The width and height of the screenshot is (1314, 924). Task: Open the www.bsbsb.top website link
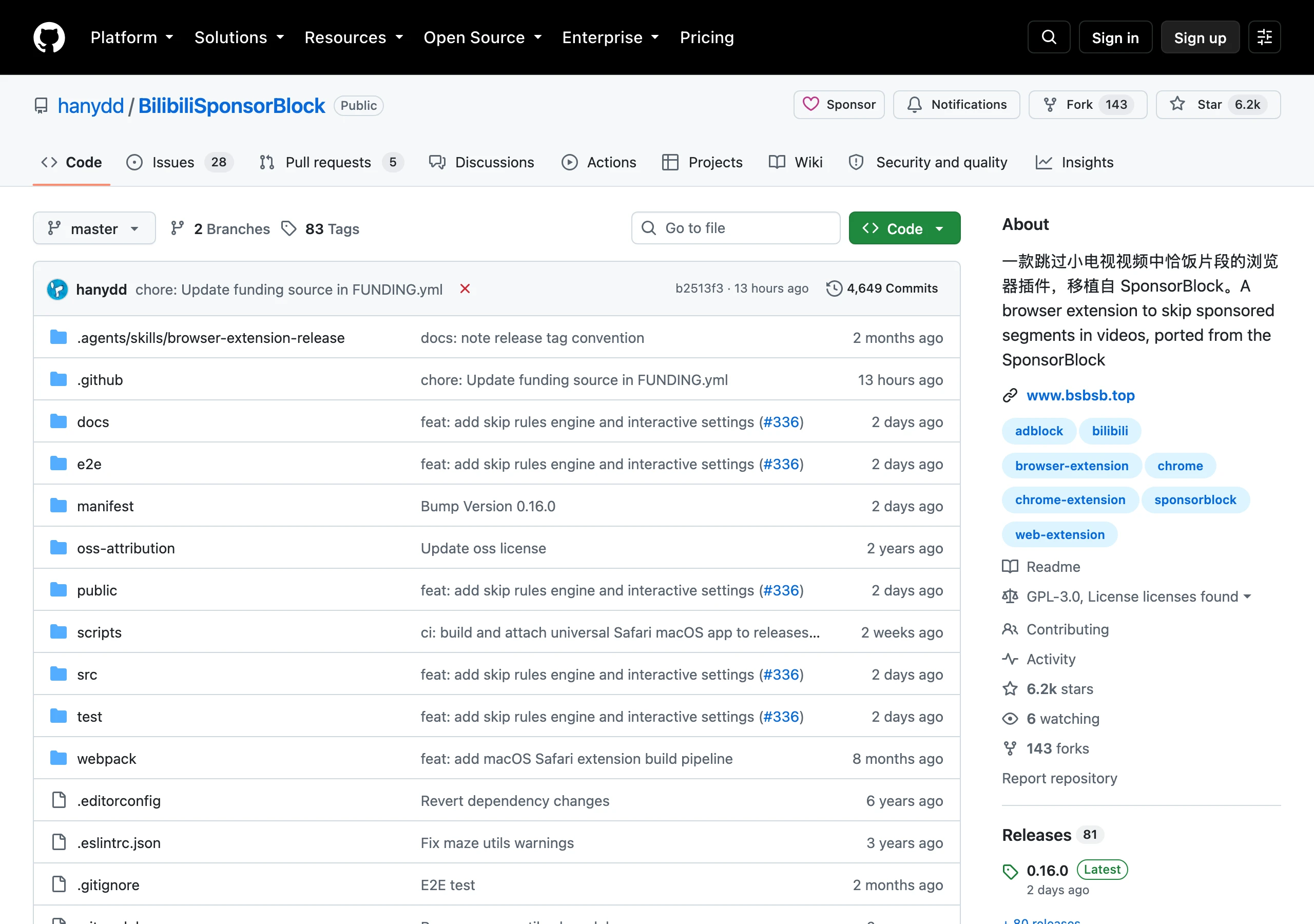(1080, 395)
